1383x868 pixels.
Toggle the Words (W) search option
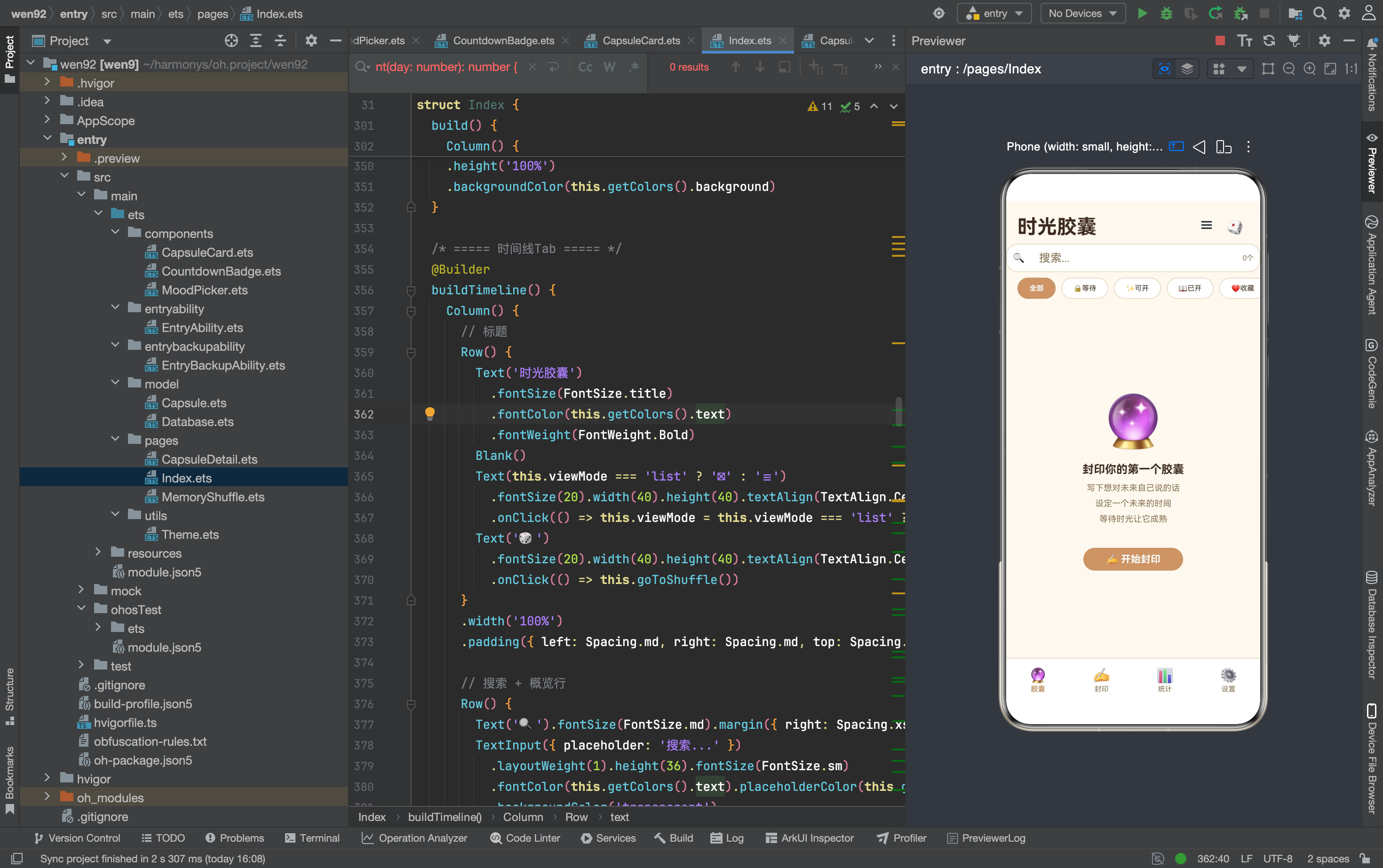(609, 67)
